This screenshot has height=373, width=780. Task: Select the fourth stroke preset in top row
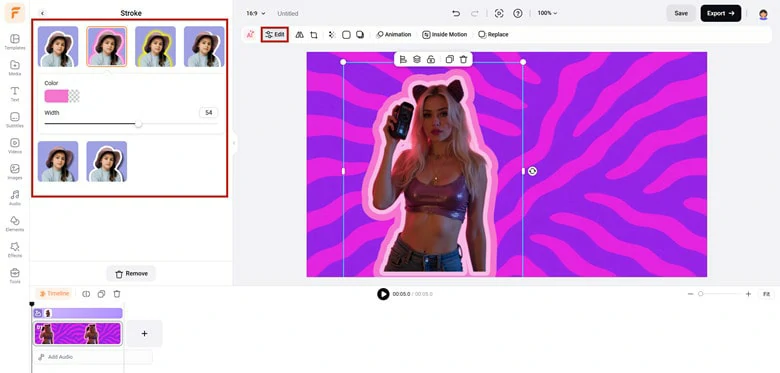coord(204,46)
